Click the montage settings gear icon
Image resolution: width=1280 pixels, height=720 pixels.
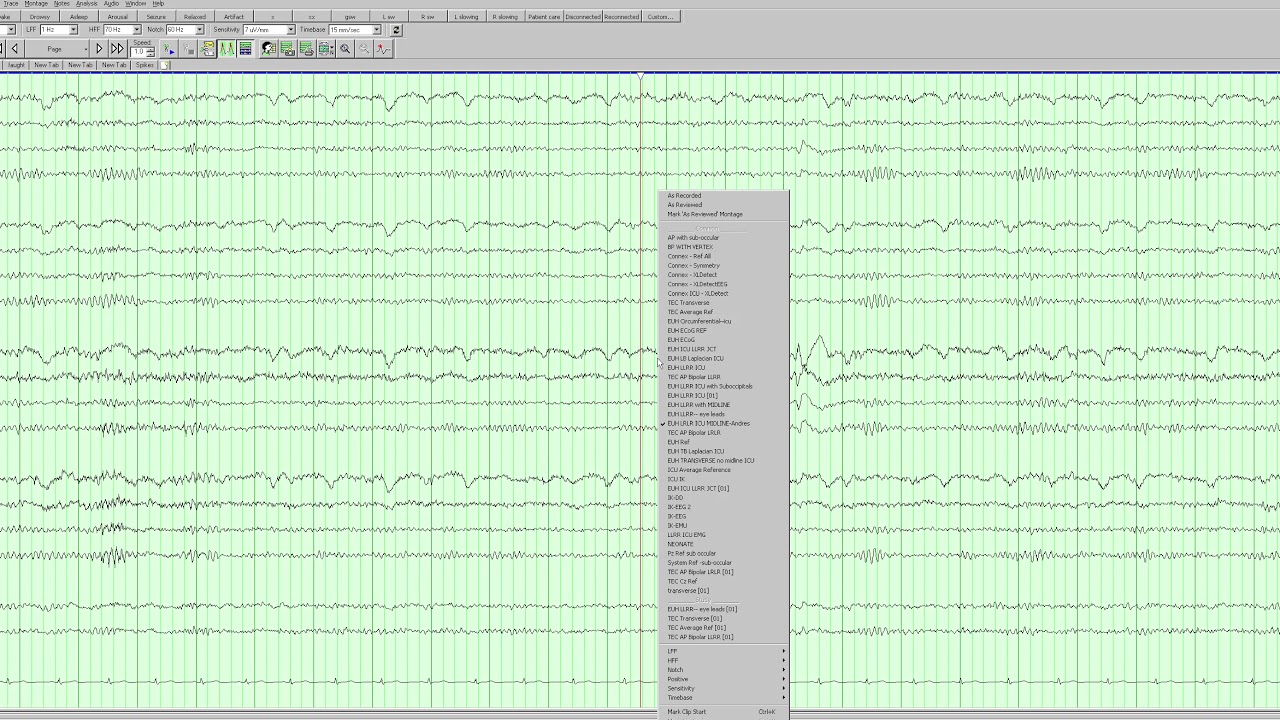(326, 49)
